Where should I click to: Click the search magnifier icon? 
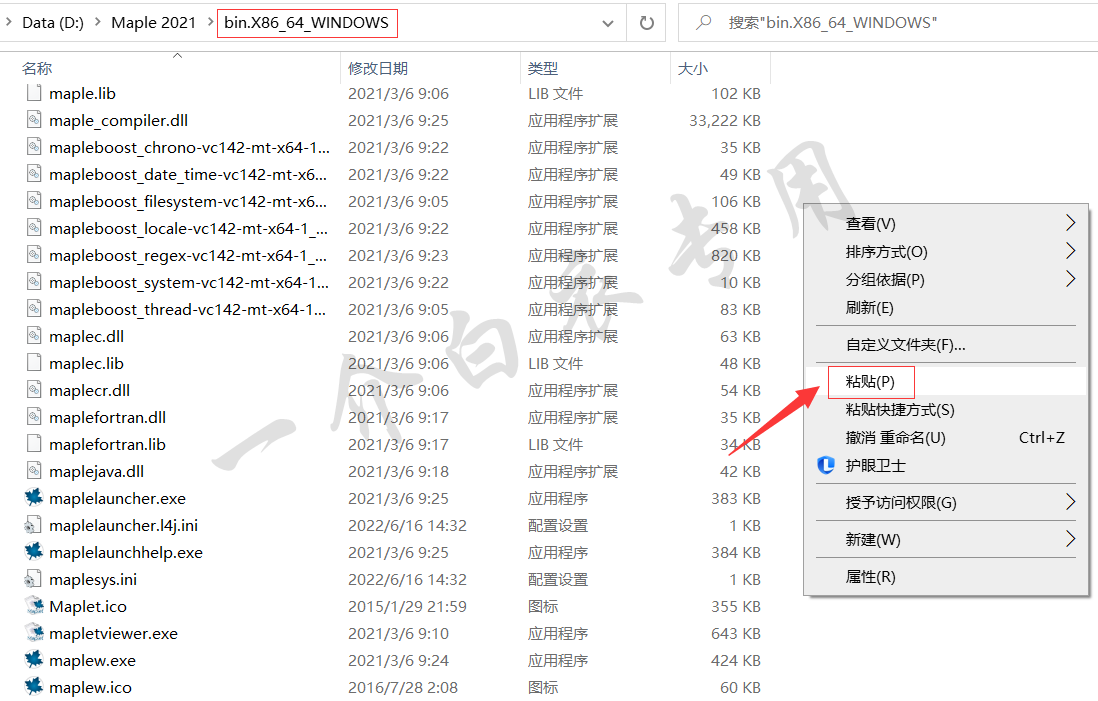pyautogui.click(x=703, y=22)
